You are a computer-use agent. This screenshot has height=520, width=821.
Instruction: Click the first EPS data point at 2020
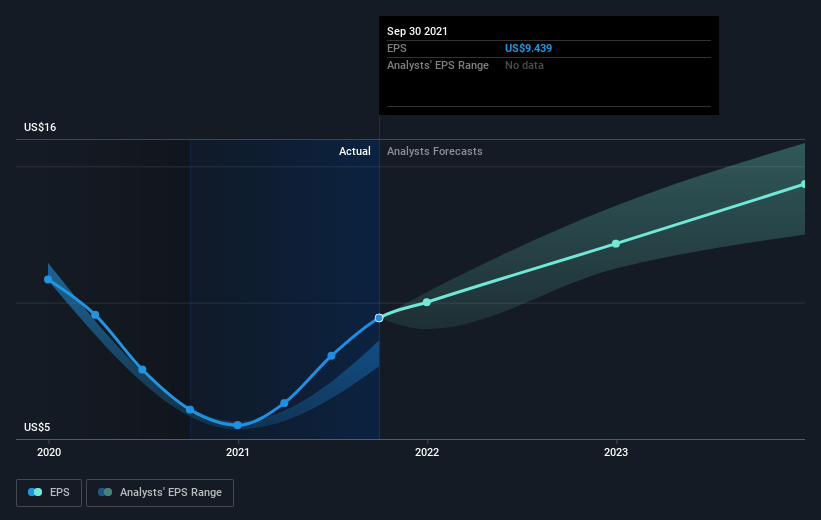point(48,279)
